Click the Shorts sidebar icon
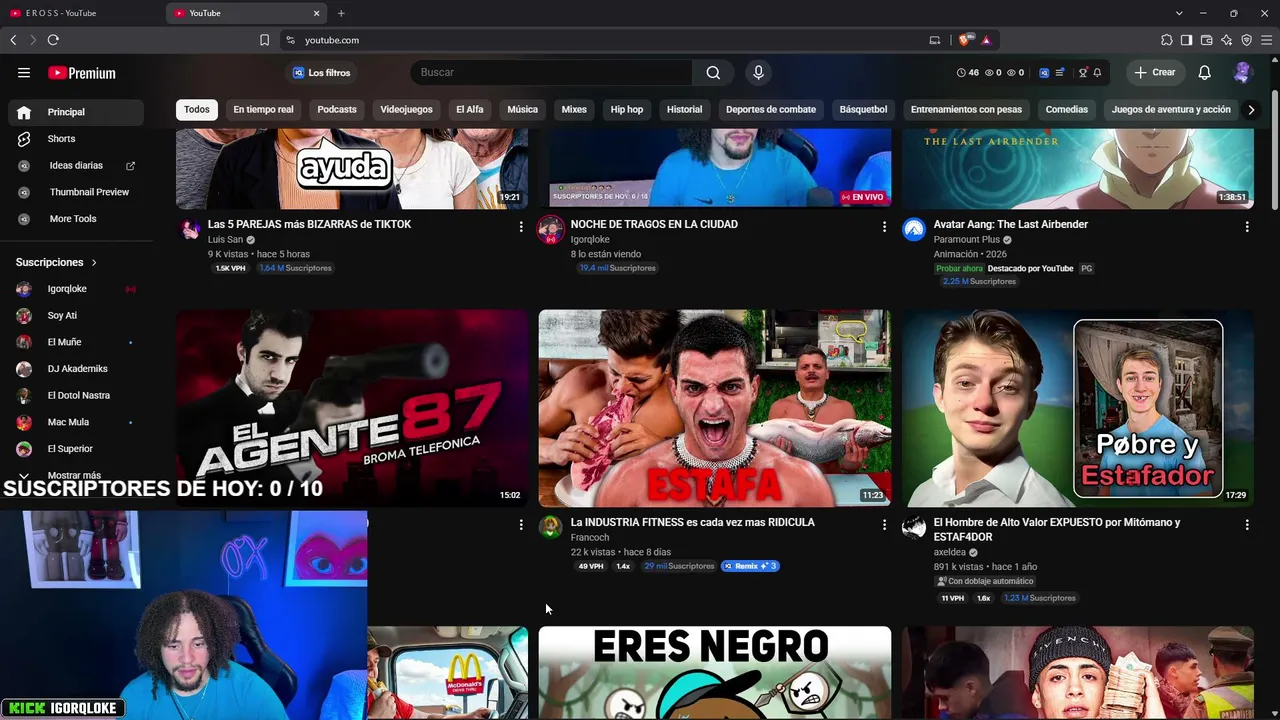The image size is (1280, 720). (x=24, y=139)
